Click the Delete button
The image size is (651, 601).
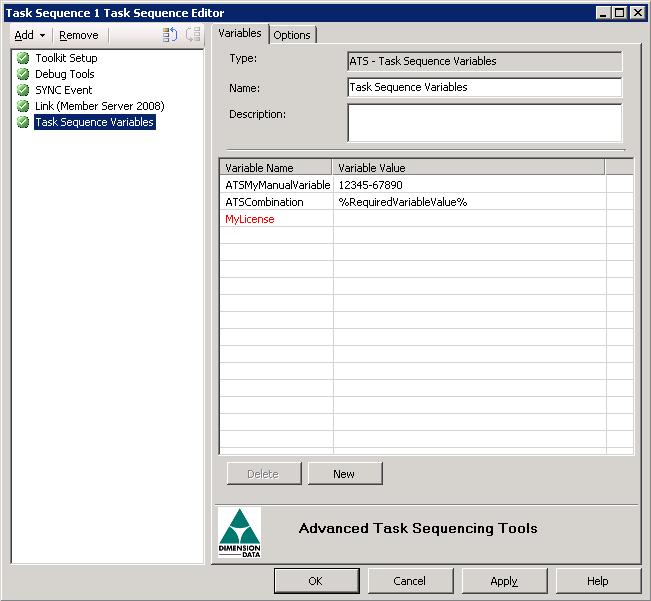pyautogui.click(x=264, y=474)
